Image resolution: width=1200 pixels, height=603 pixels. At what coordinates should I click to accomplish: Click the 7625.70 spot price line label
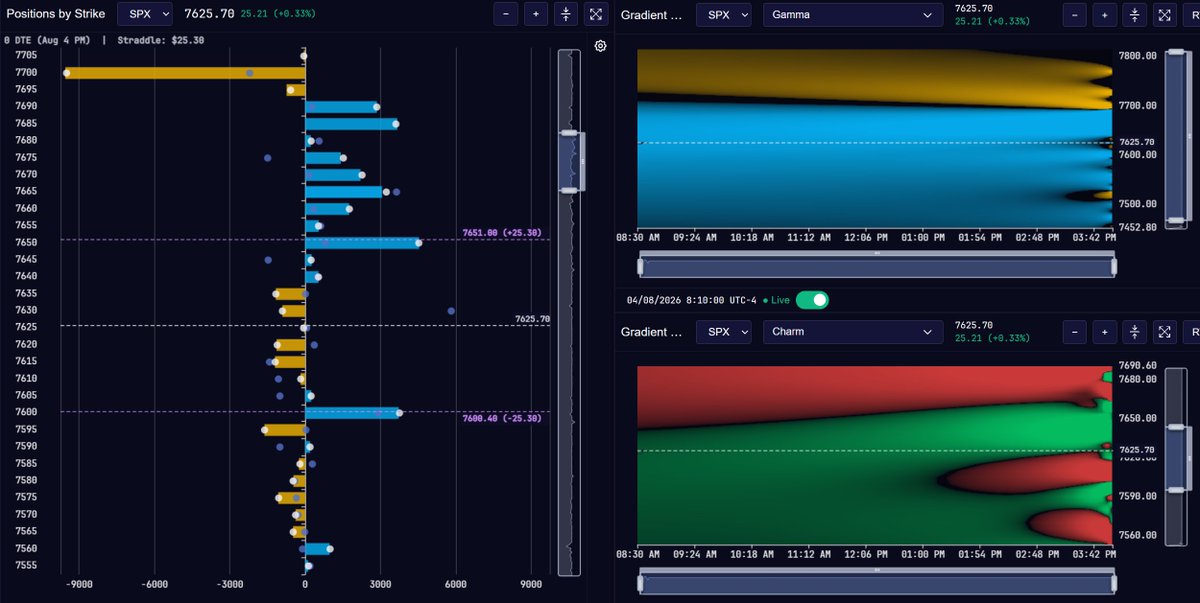tap(532, 319)
